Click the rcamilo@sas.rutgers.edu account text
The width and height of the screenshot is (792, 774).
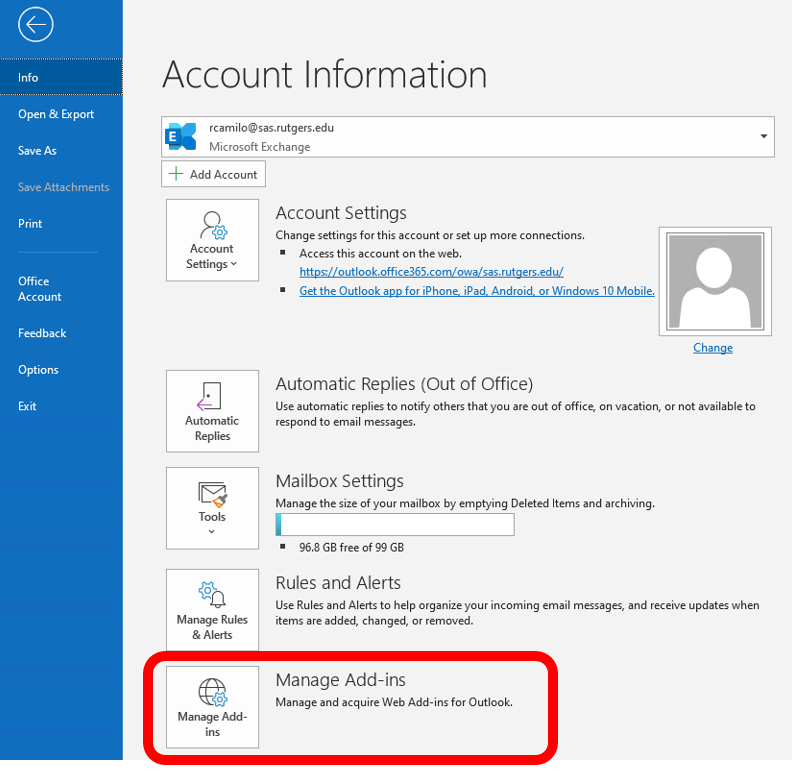(271, 128)
